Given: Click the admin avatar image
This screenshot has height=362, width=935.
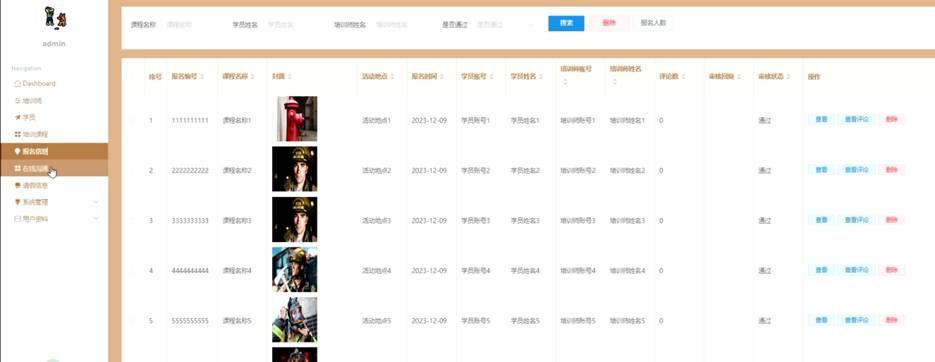Looking at the screenshot, I should 55,17.
